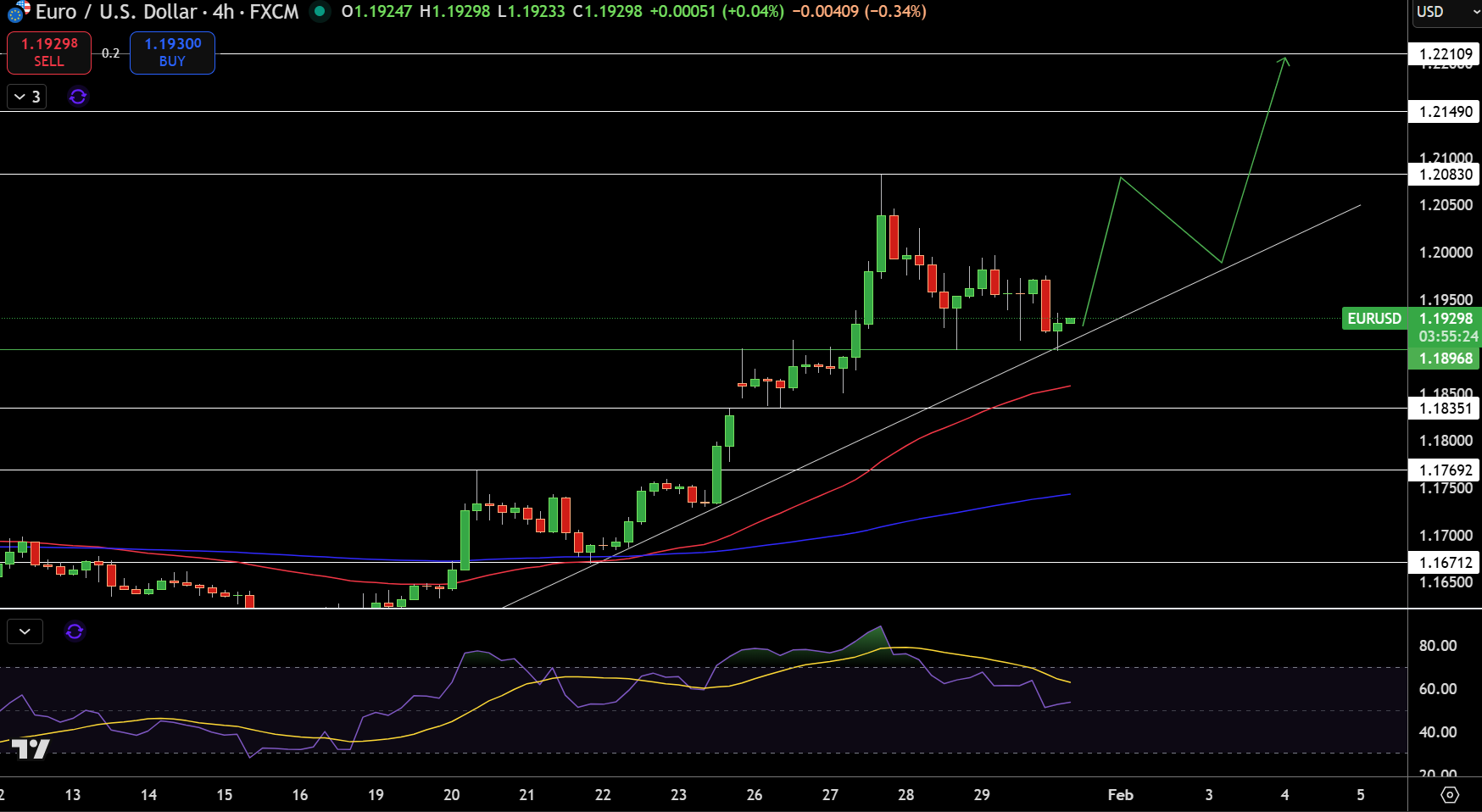Click the EURUSD current price tag
Image resolution: width=1482 pixels, height=812 pixels.
tap(1374, 319)
